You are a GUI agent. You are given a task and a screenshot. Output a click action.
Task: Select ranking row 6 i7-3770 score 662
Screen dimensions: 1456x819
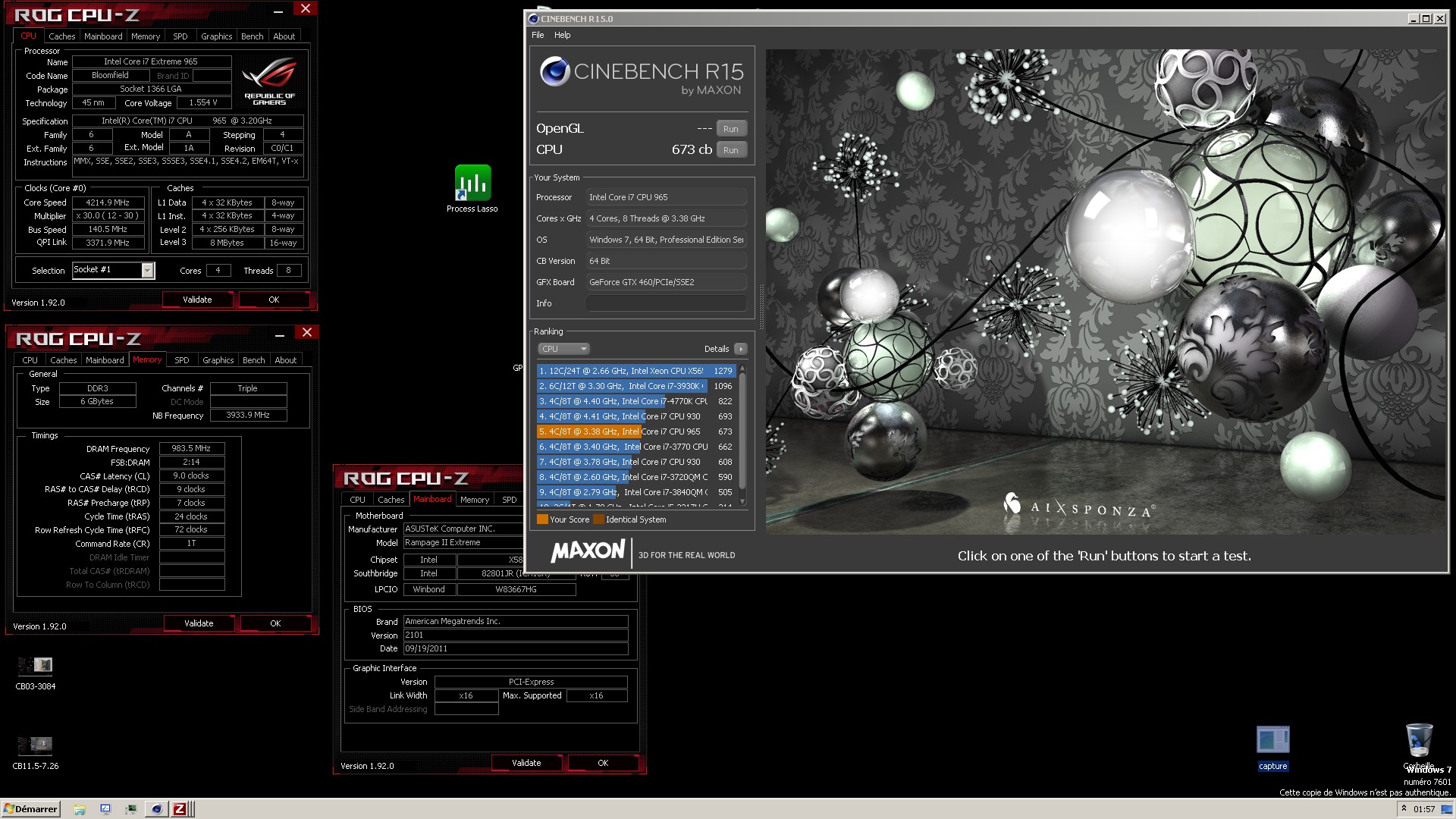tap(635, 447)
